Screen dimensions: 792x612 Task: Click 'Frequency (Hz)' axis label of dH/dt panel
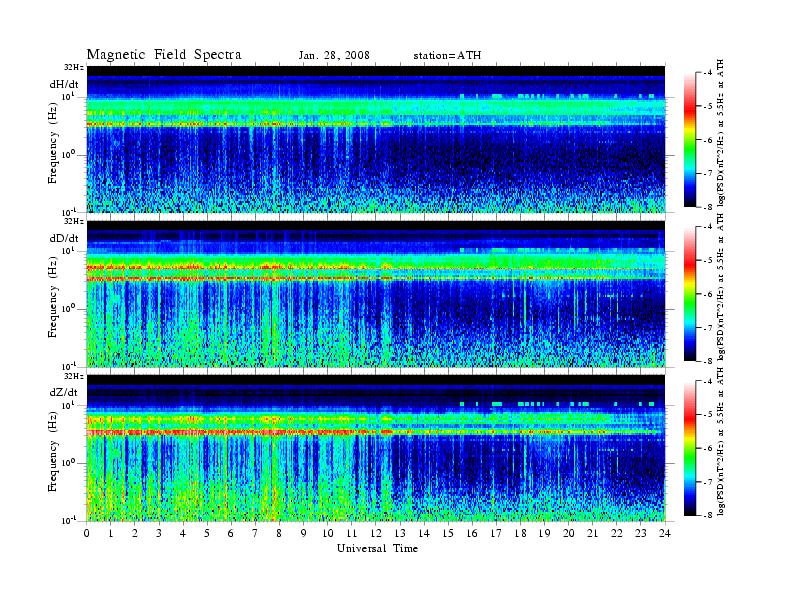click(x=53, y=145)
